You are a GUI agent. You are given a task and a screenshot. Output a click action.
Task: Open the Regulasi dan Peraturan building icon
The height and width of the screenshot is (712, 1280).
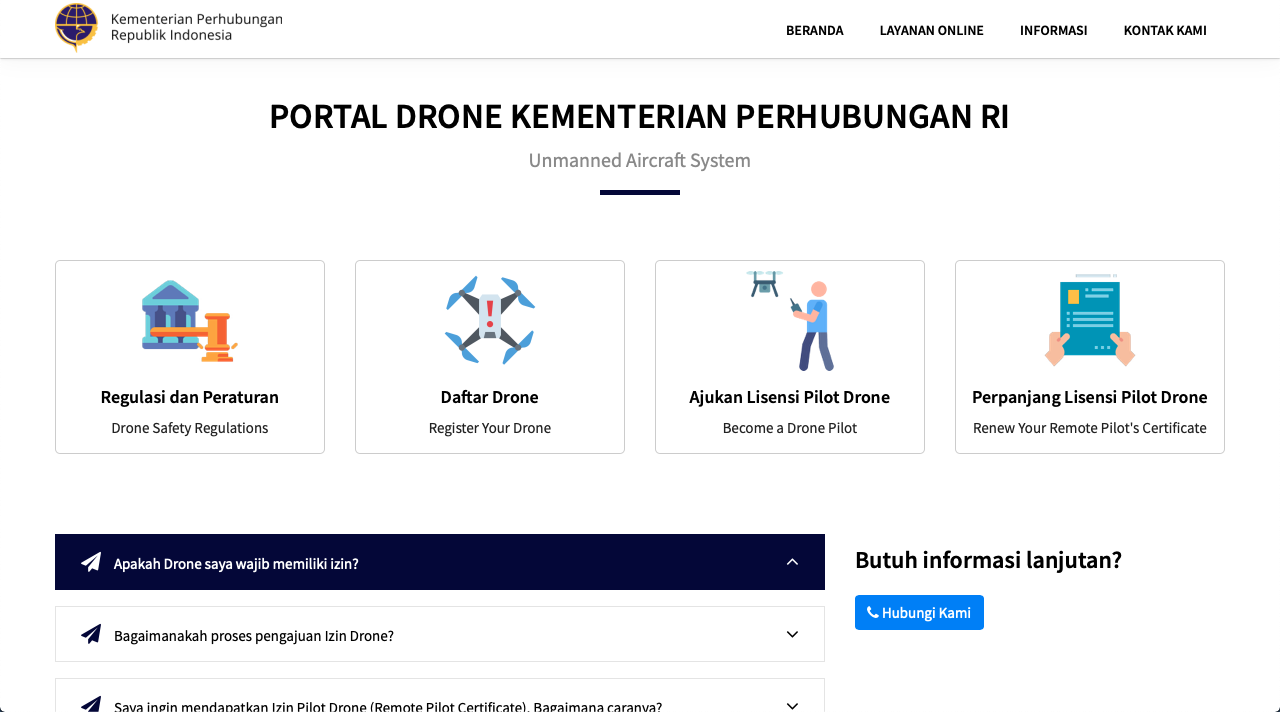click(190, 321)
